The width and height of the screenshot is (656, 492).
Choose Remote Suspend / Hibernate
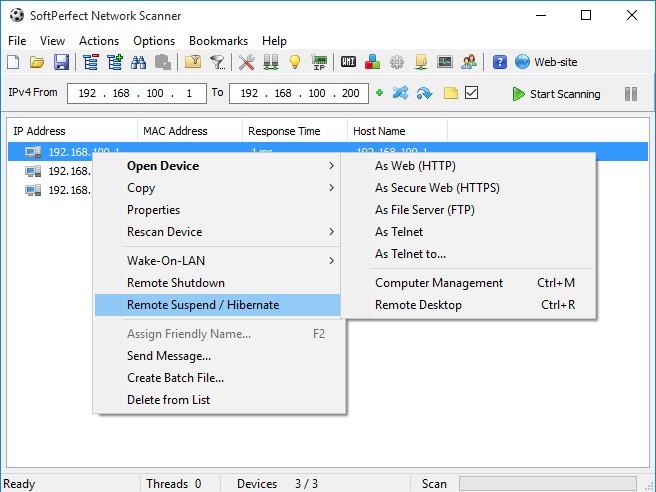[218, 305]
